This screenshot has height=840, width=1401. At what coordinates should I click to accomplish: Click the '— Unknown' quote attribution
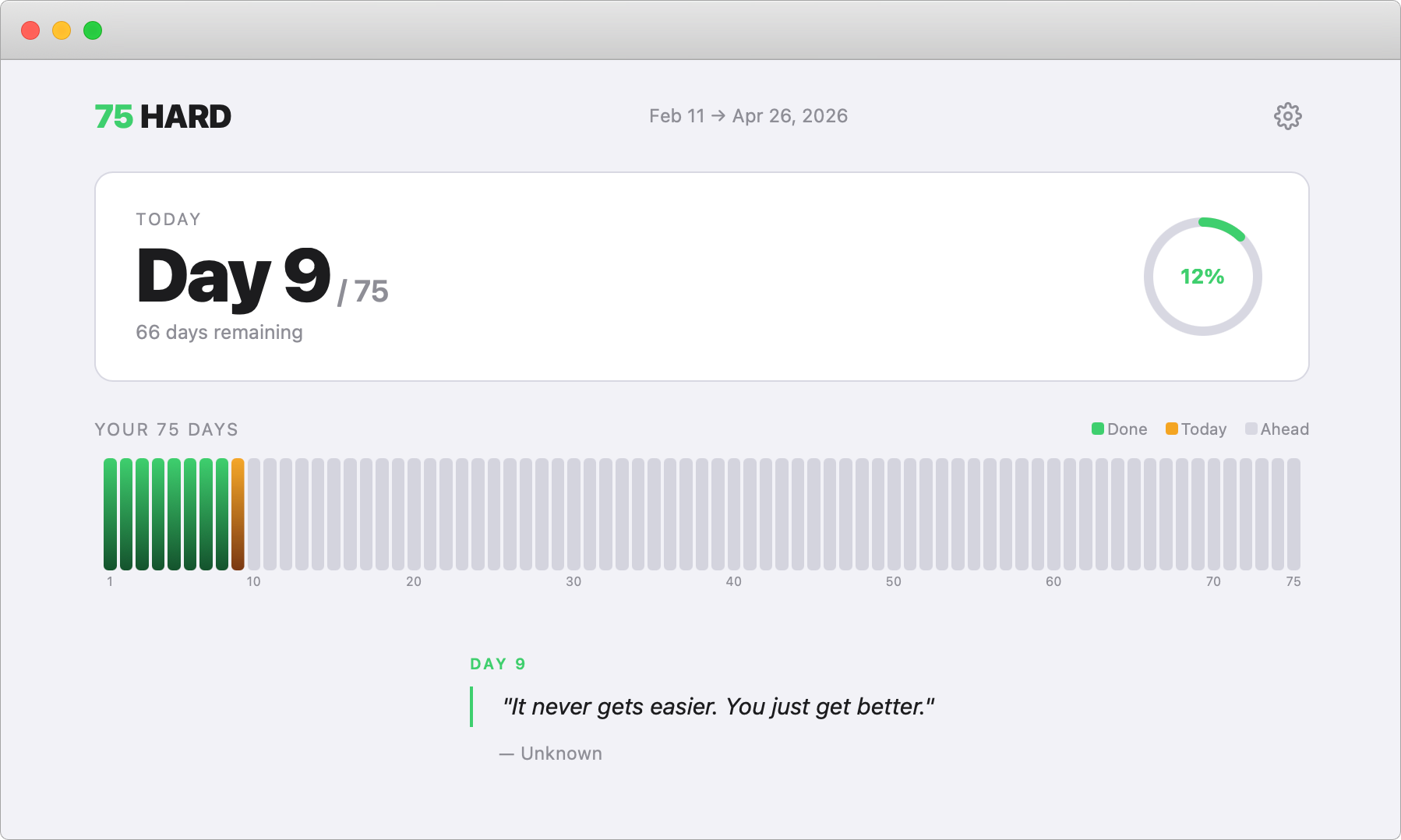550,754
